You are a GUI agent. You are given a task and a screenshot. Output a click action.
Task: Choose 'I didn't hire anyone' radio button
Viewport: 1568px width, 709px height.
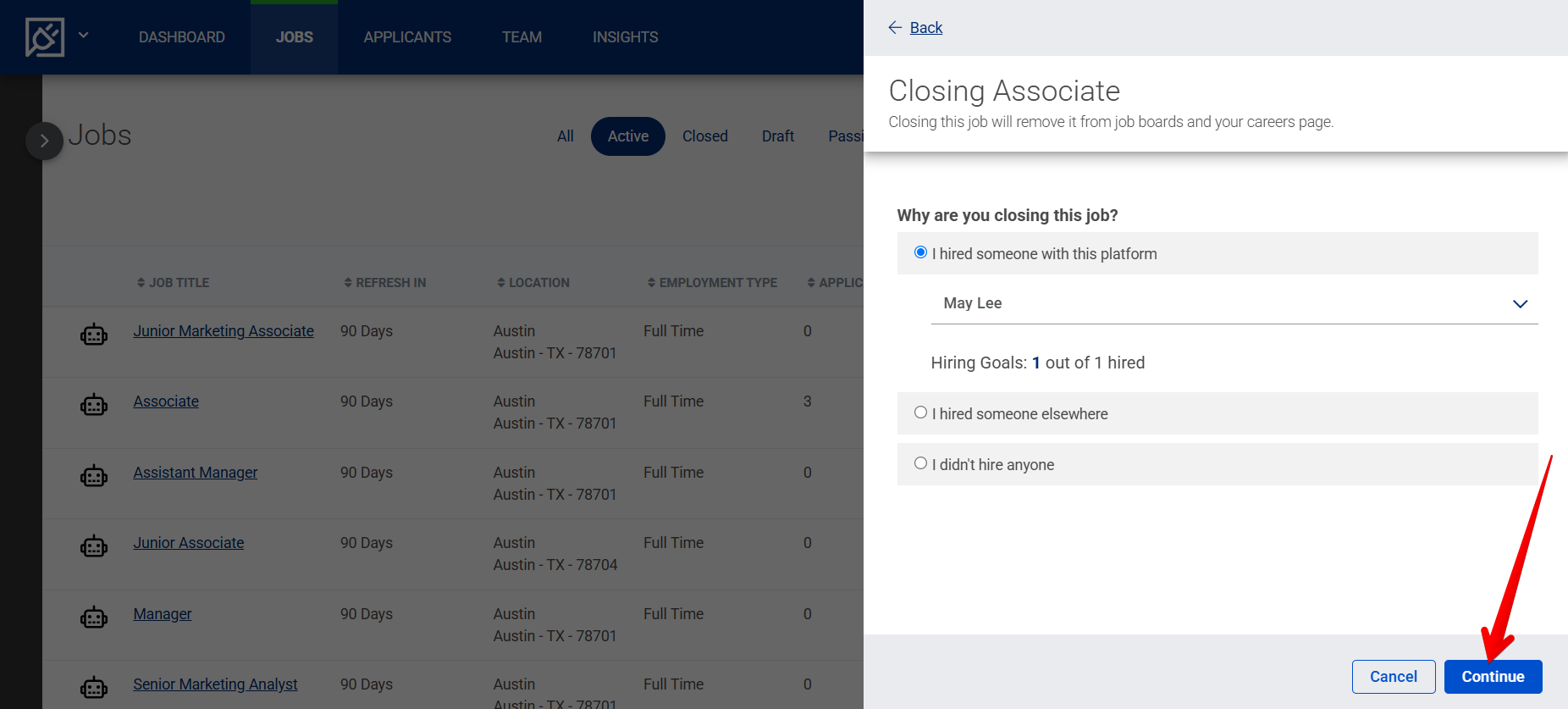pyautogui.click(x=920, y=463)
